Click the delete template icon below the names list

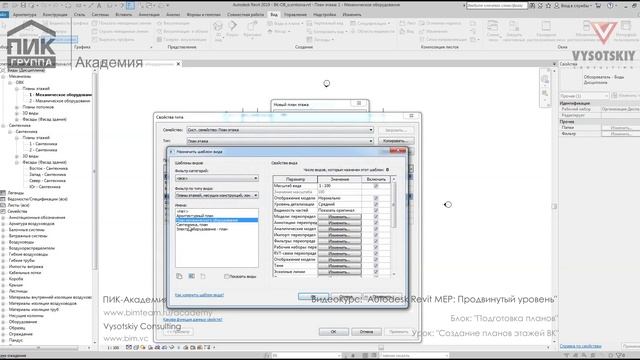(x=203, y=276)
